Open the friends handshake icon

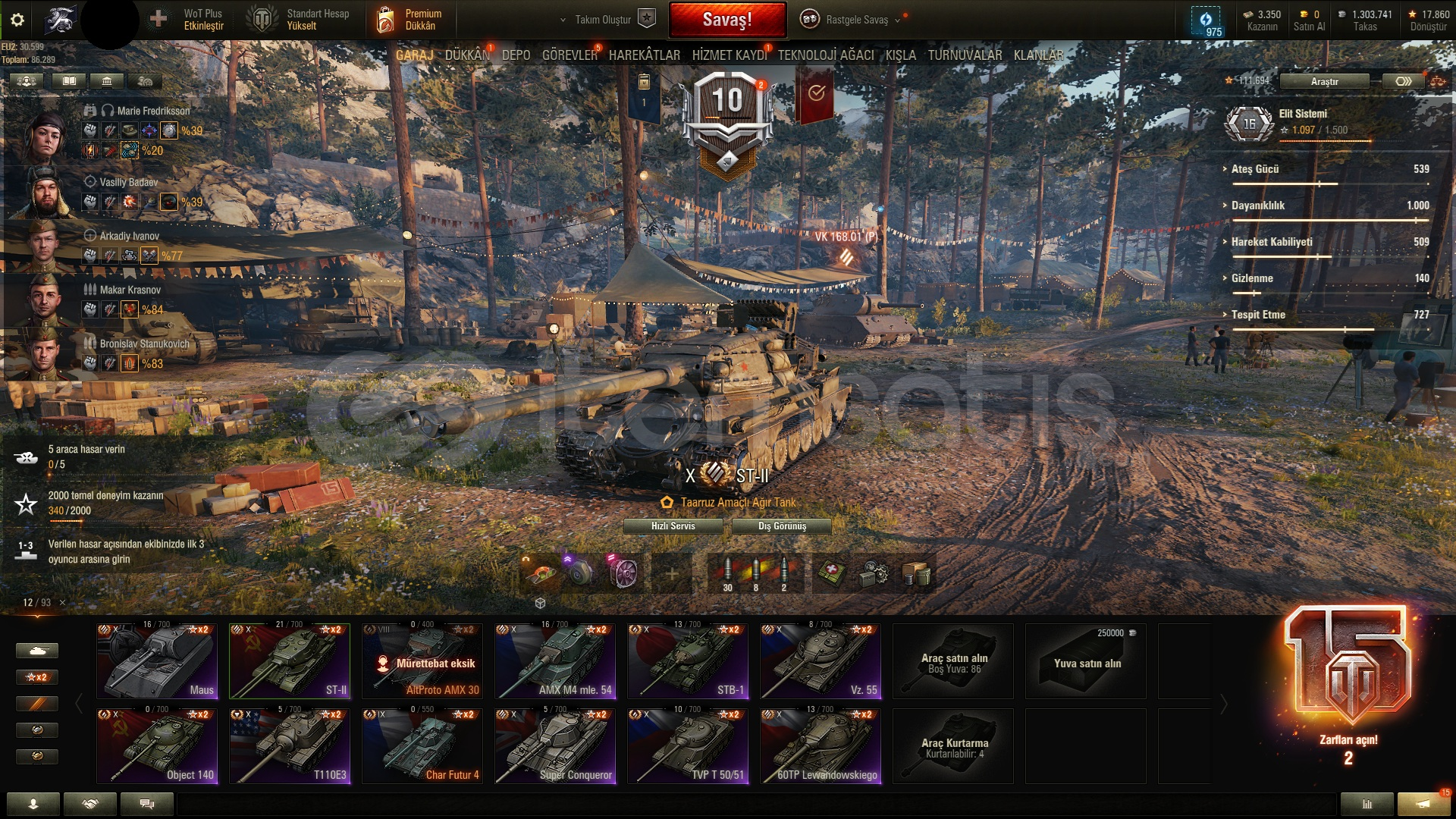click(90, 804)
